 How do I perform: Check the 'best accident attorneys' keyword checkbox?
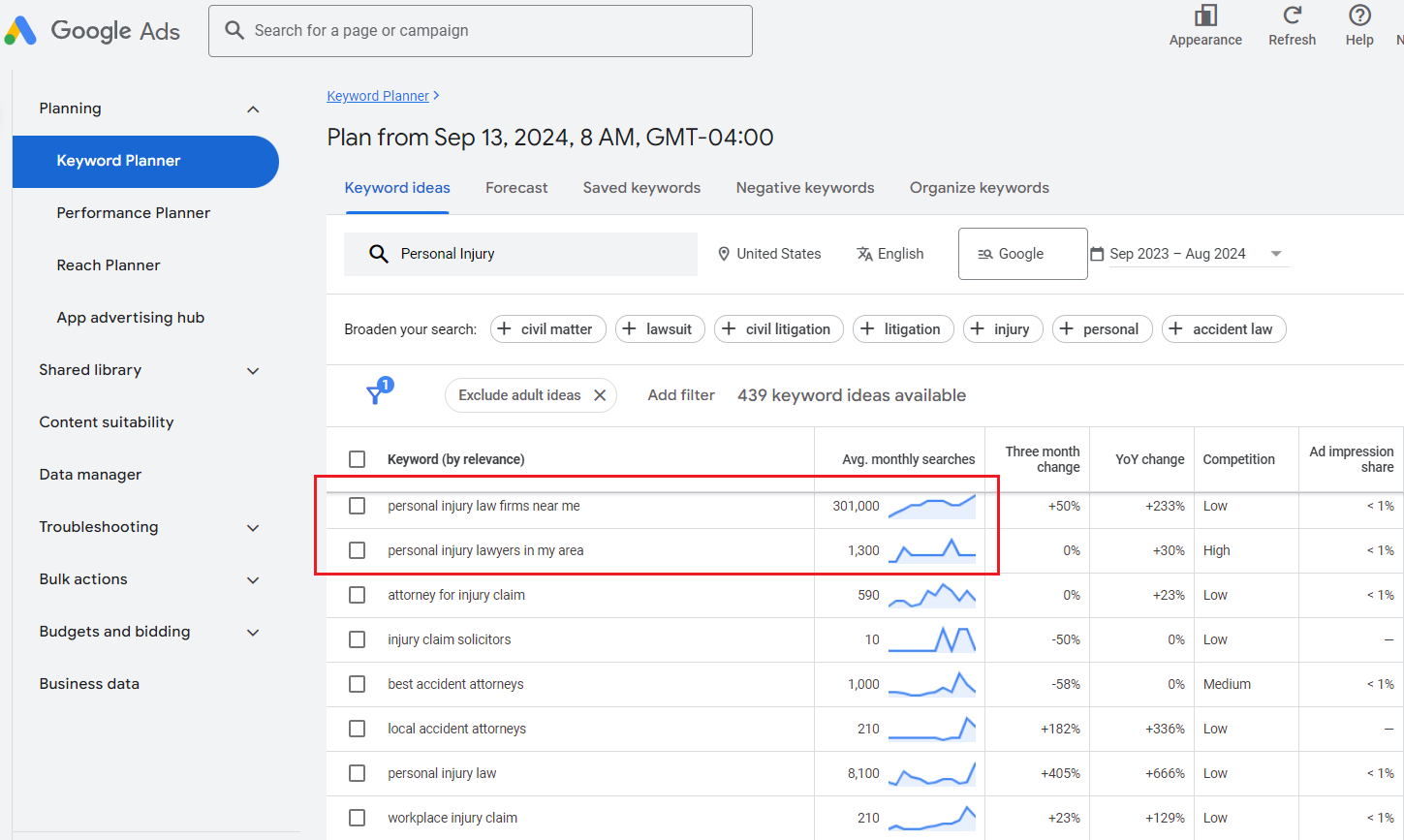coord(358,683)
